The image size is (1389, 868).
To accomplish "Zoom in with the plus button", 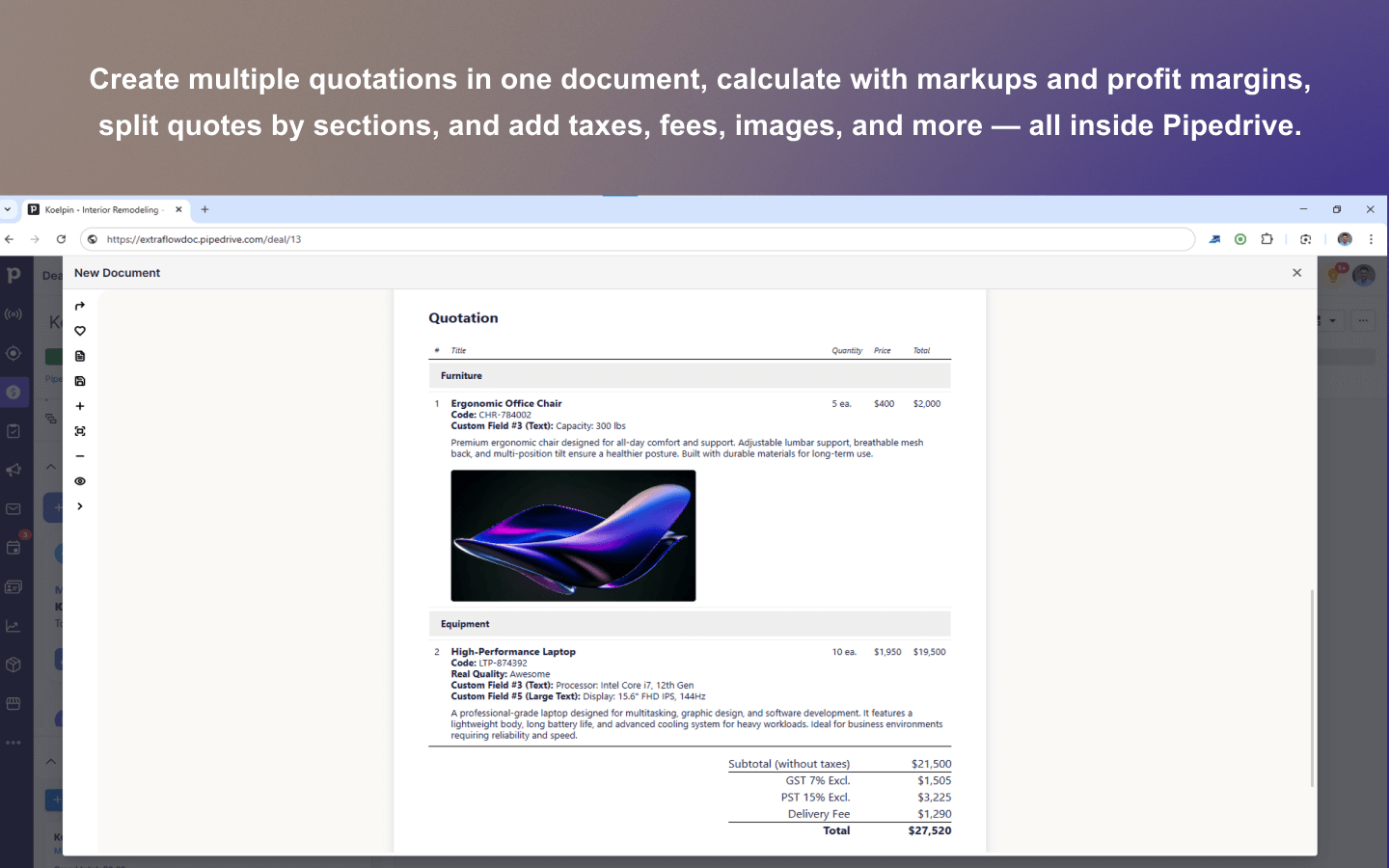I will 80,406.
